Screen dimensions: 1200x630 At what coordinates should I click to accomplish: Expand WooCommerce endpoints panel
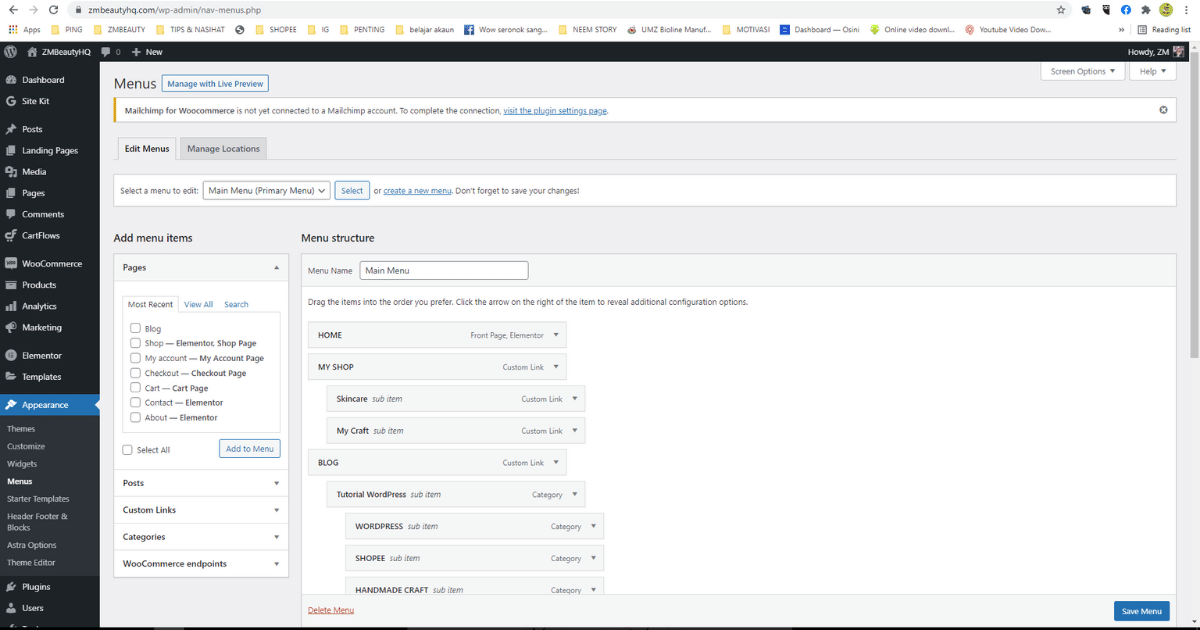pos(277,564)
